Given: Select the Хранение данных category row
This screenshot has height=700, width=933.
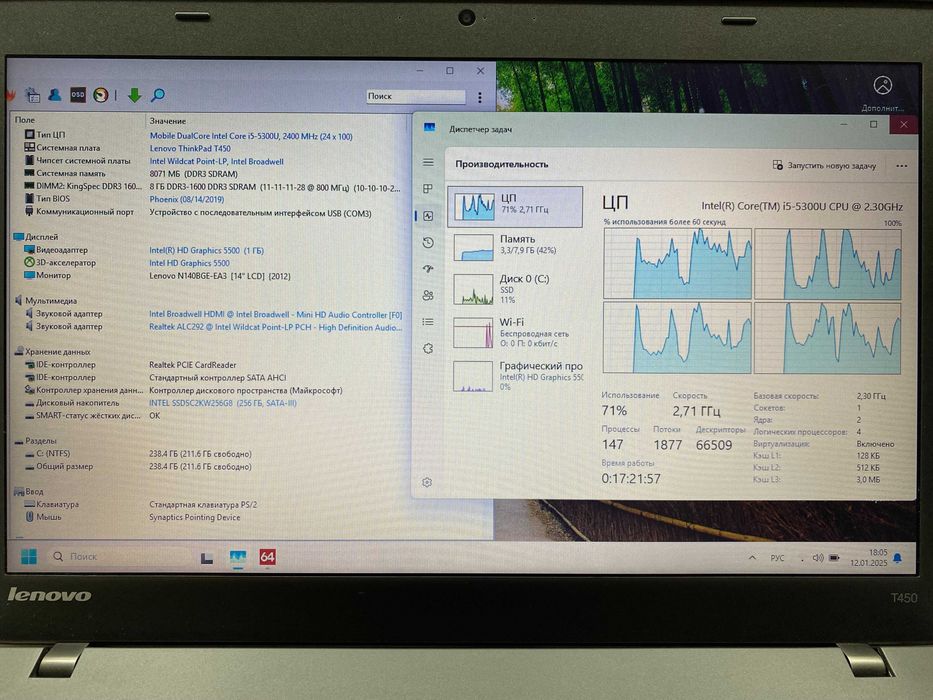Looking at the screenshot, I should point(52,352).
